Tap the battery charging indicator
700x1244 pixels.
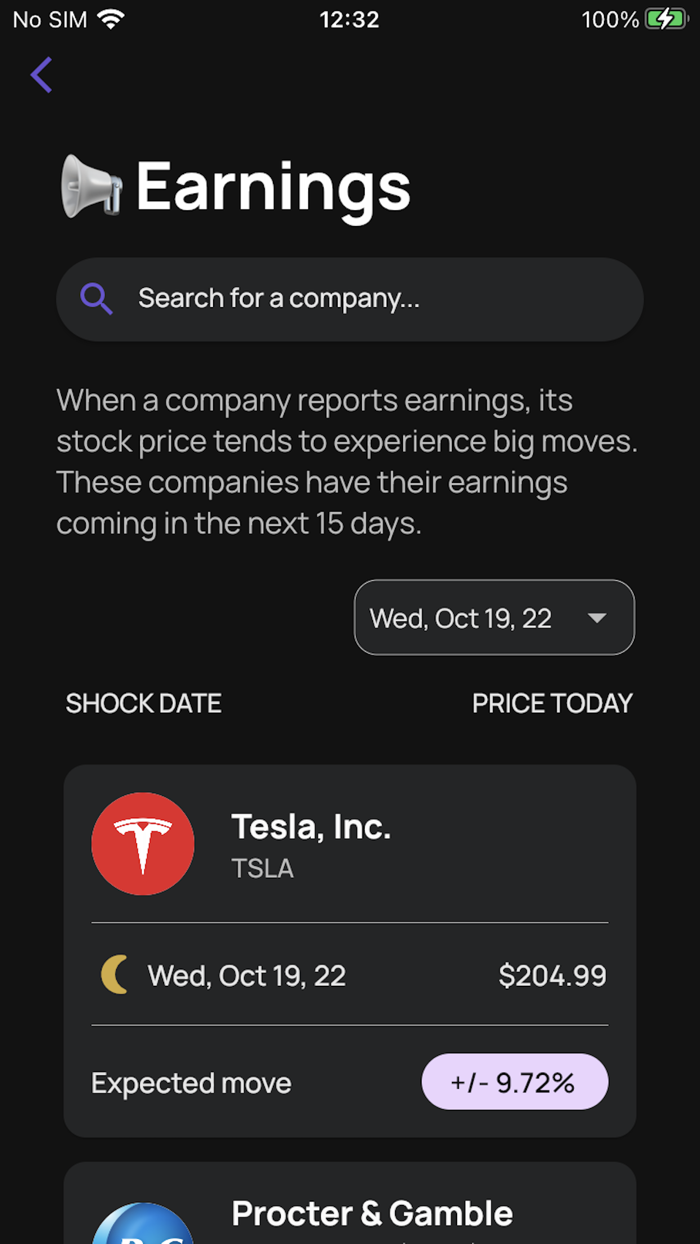[x=665, y=19]
